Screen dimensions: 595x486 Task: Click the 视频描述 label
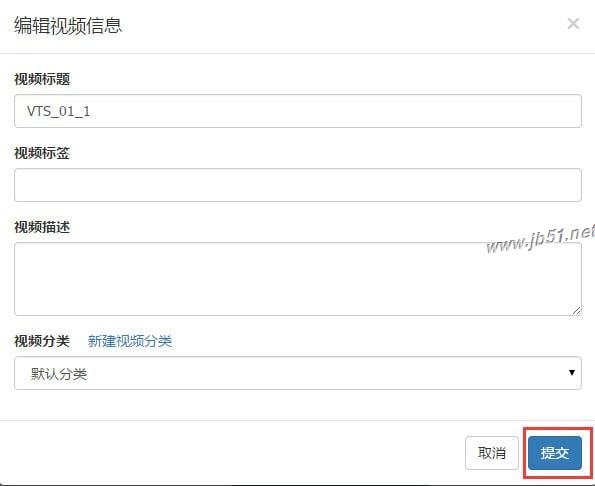click(x=42, y=227)
